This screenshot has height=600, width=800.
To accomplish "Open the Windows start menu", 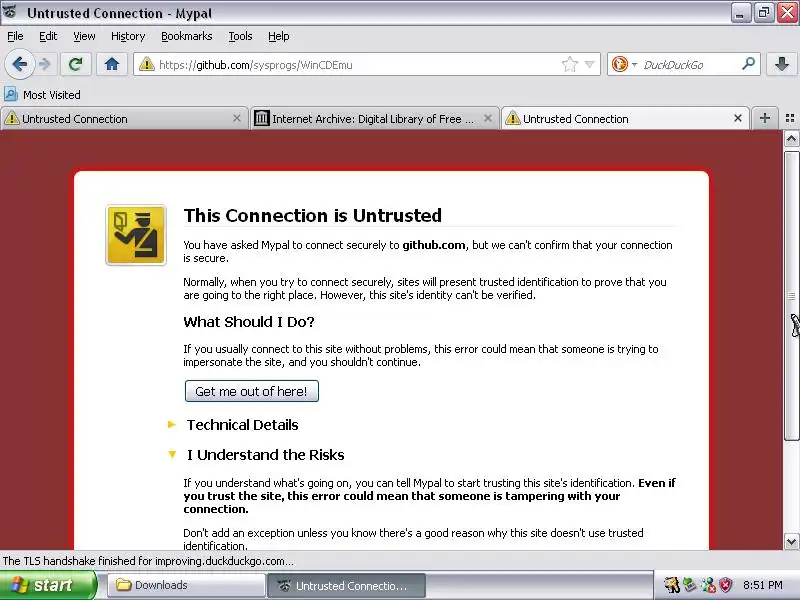I will click(x=48, y=585).
